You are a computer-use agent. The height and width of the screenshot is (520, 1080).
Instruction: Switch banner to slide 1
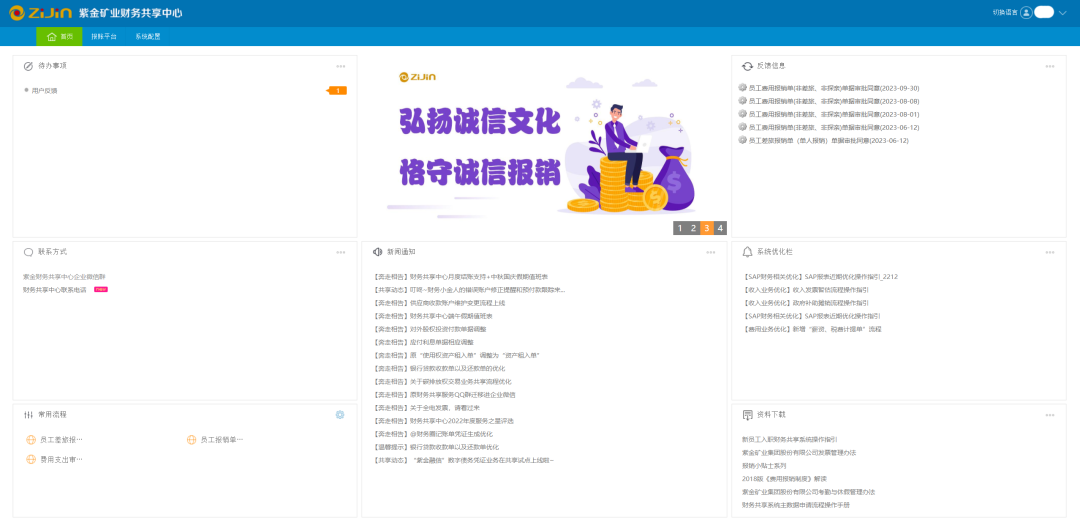click(680, 228)
